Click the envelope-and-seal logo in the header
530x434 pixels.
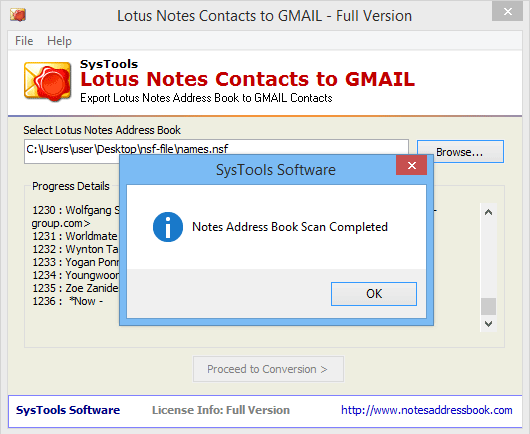[x=48, y=81]
